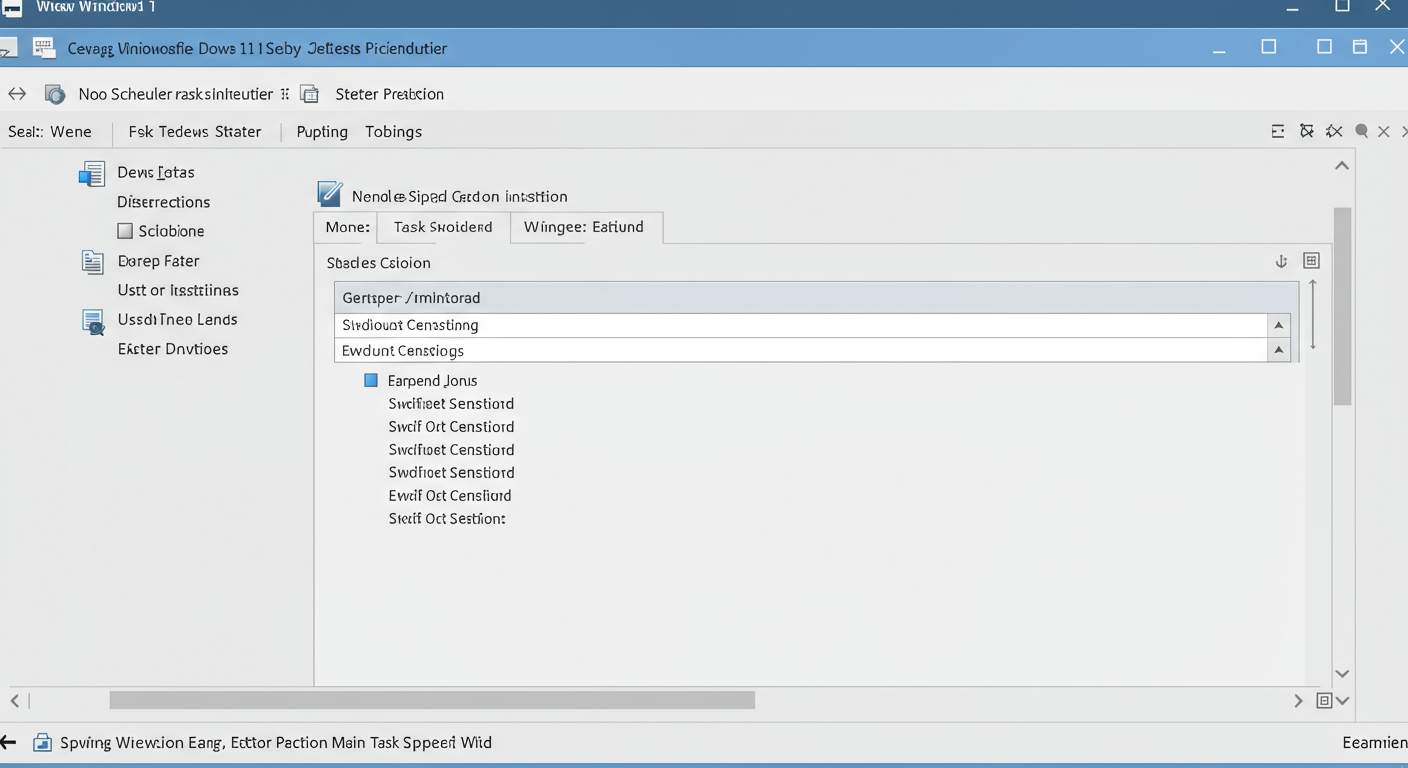The image size is (1408, 768).
Task: Click the chevron at bottom right of status area
Action: coord(1343,701)
